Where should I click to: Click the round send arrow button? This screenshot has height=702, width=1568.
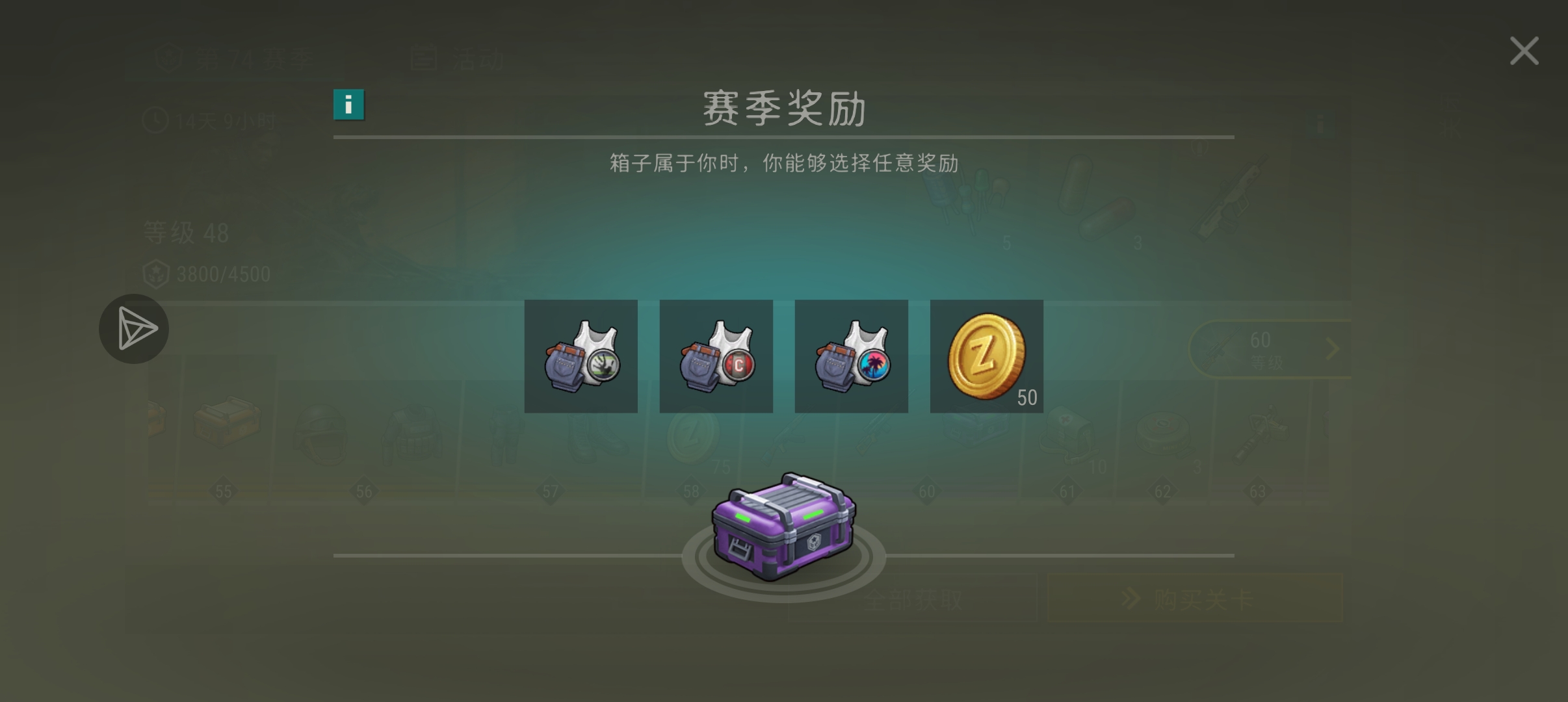point(134,328)
